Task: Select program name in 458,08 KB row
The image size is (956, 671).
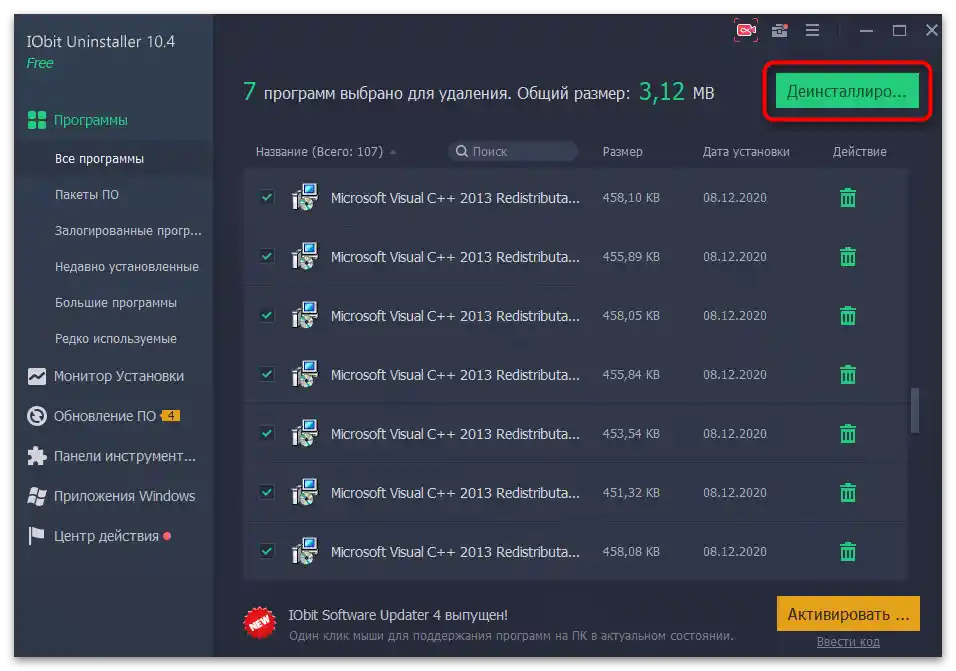Action: point(455,552)
